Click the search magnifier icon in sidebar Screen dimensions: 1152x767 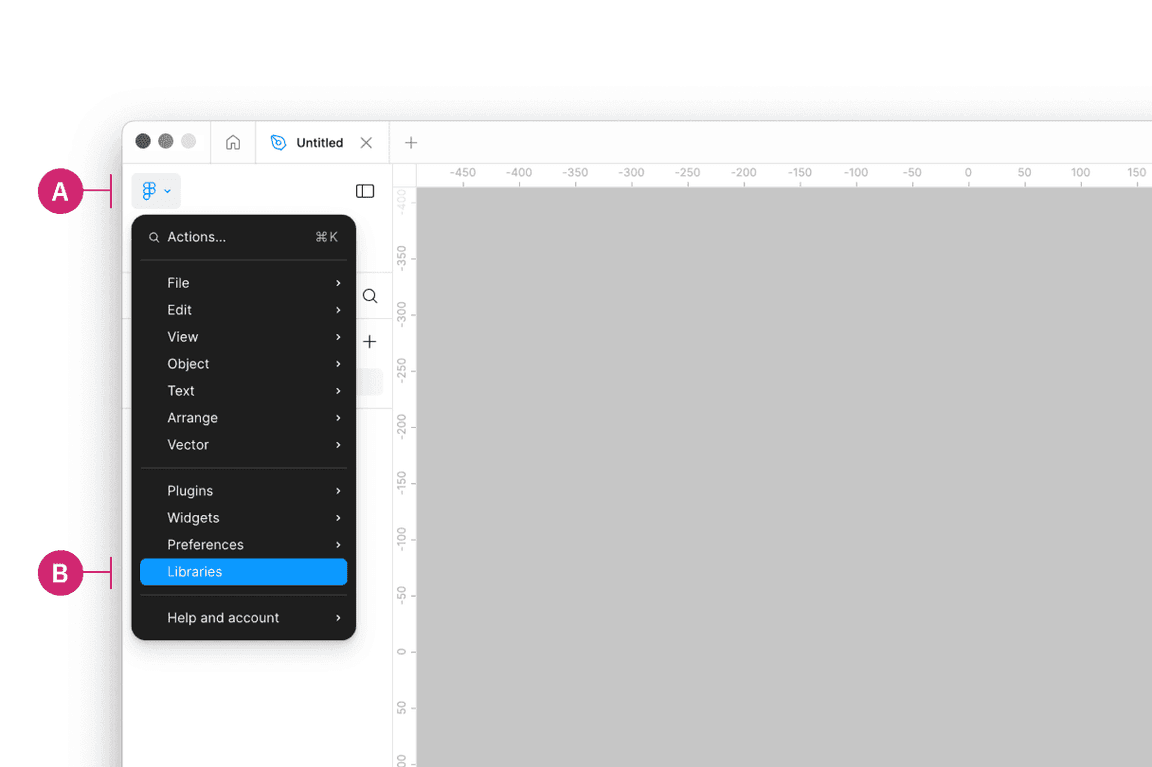tap(370, 296)
